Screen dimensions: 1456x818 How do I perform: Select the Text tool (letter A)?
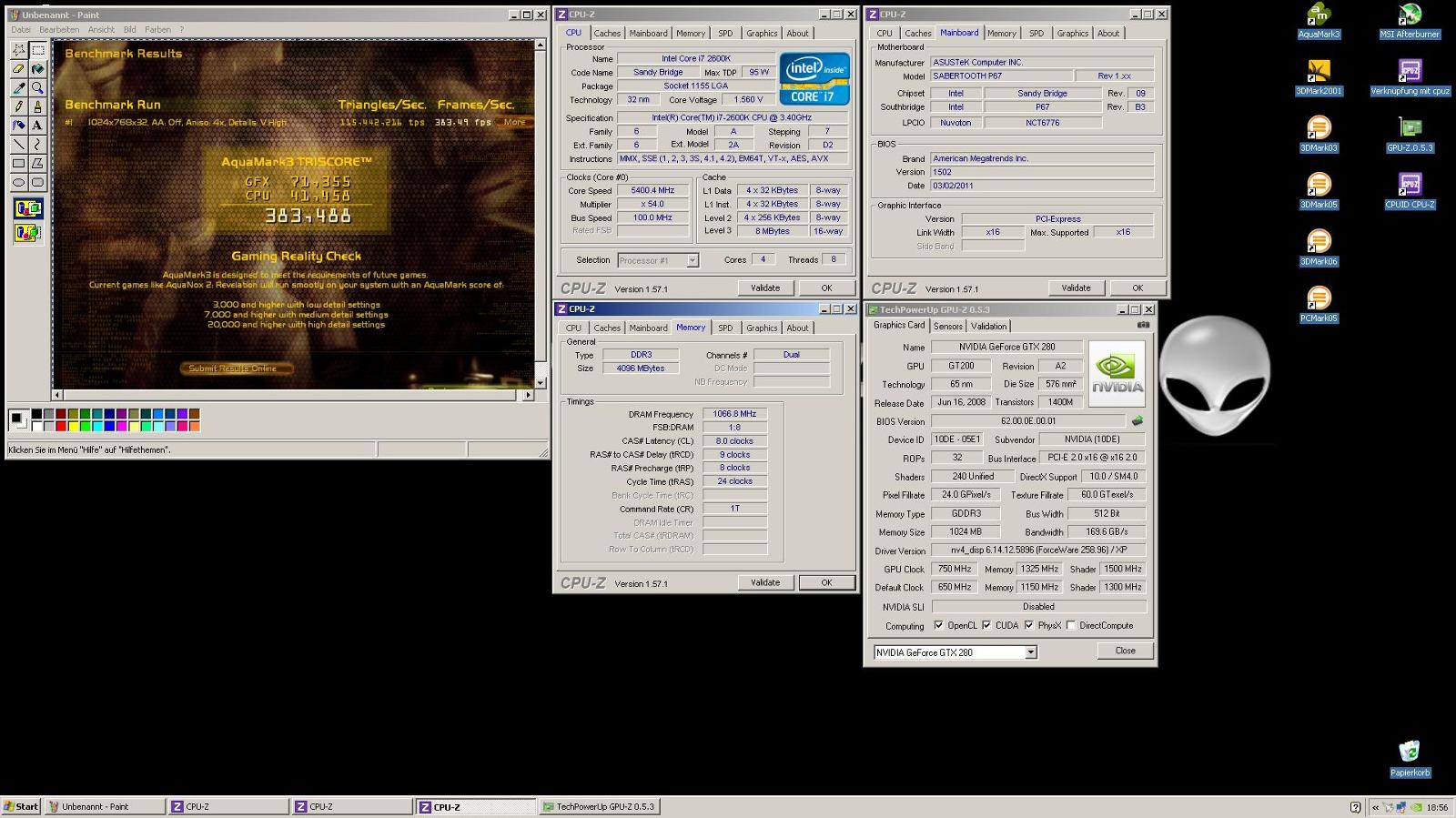tap(37, 126)
